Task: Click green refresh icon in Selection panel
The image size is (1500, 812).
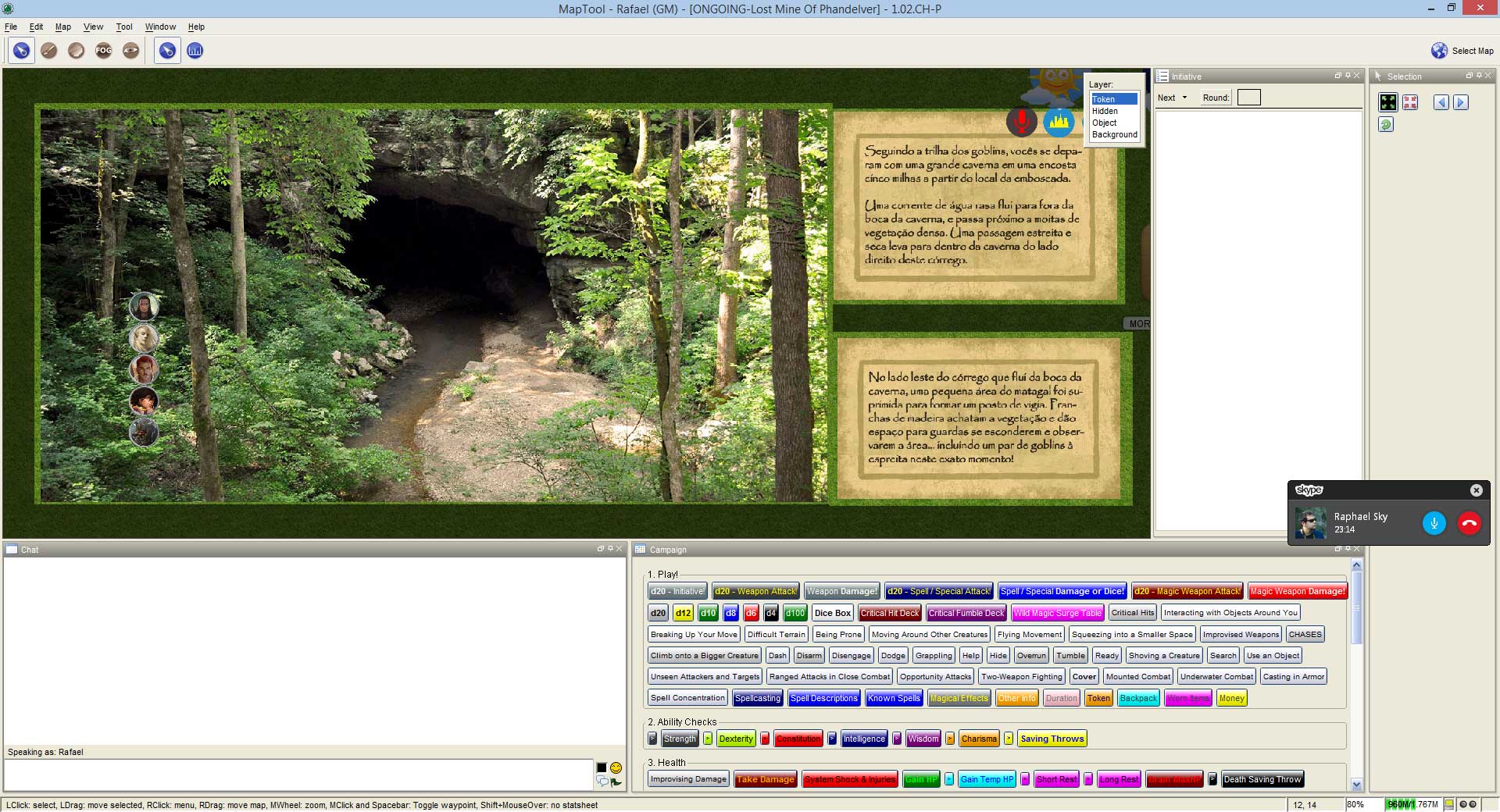Action: pos(1386,124)
